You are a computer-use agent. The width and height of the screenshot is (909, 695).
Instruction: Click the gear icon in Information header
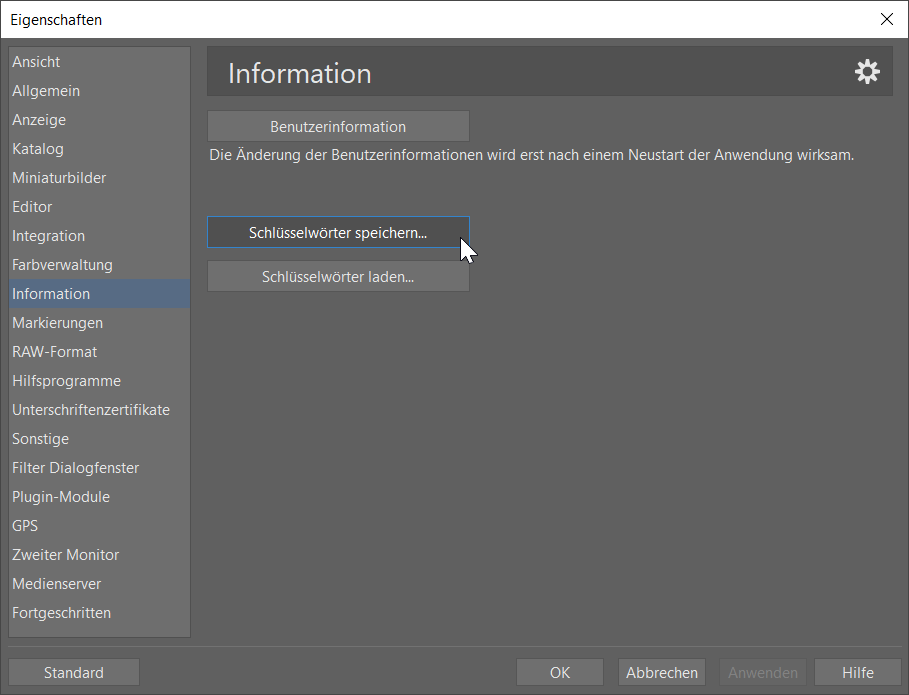click(x=866, y=72)
